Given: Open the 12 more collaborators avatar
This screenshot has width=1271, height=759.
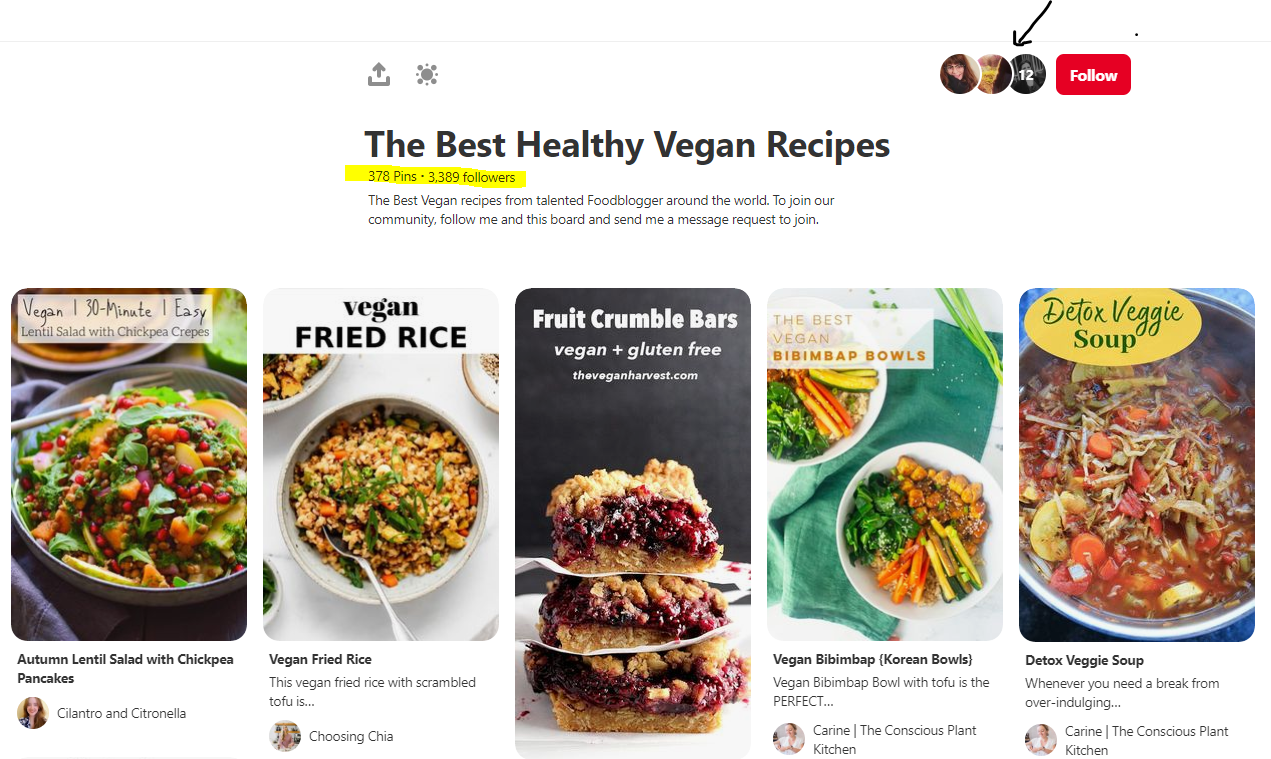Looking at the screenshot, I should 1027,74.
